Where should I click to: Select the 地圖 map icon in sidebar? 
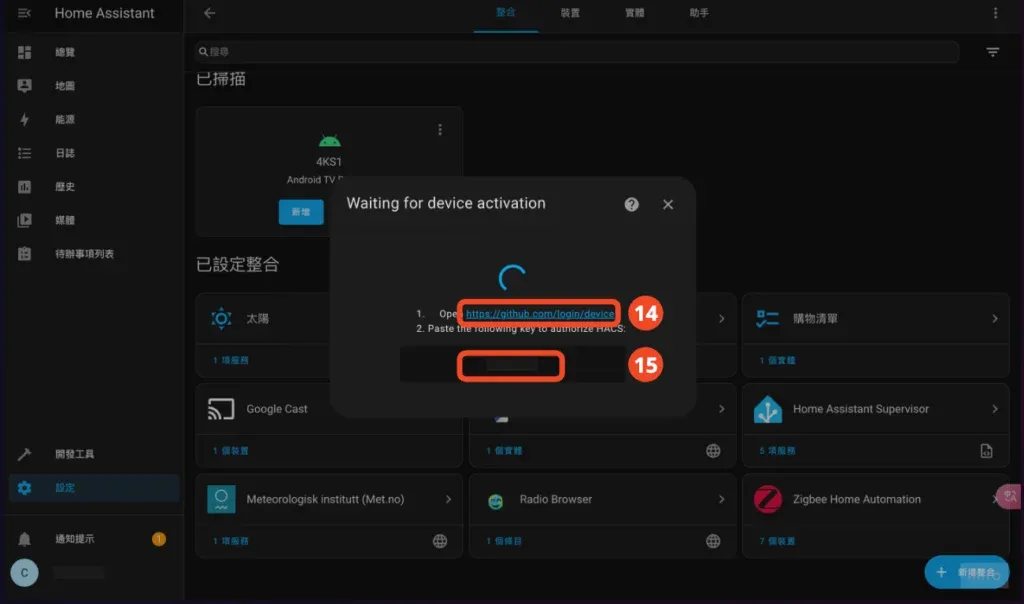(23, 85)
